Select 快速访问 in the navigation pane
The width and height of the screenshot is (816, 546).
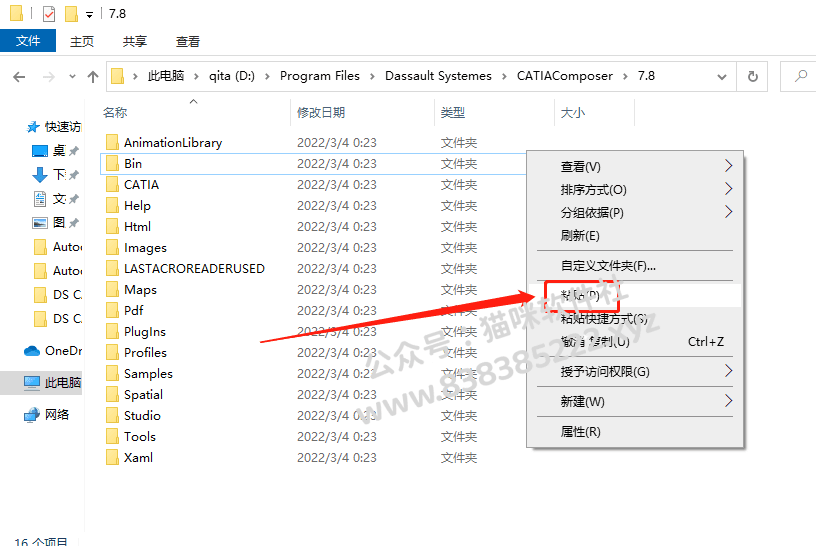click(54, 126)
